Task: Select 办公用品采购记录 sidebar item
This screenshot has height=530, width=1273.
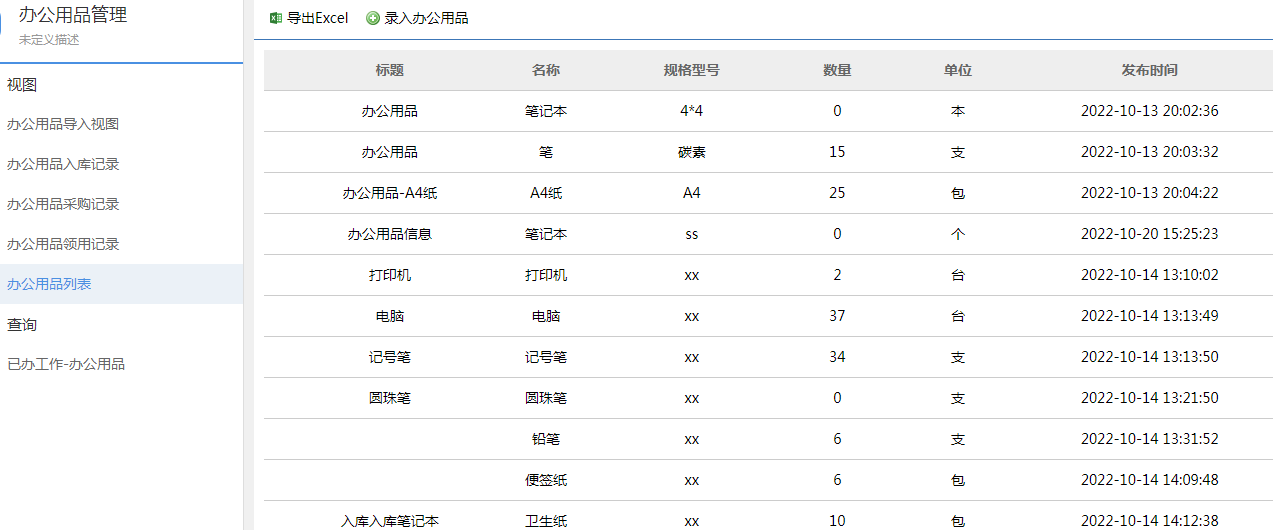Action: pyautogui.click(x=63, y=204)
